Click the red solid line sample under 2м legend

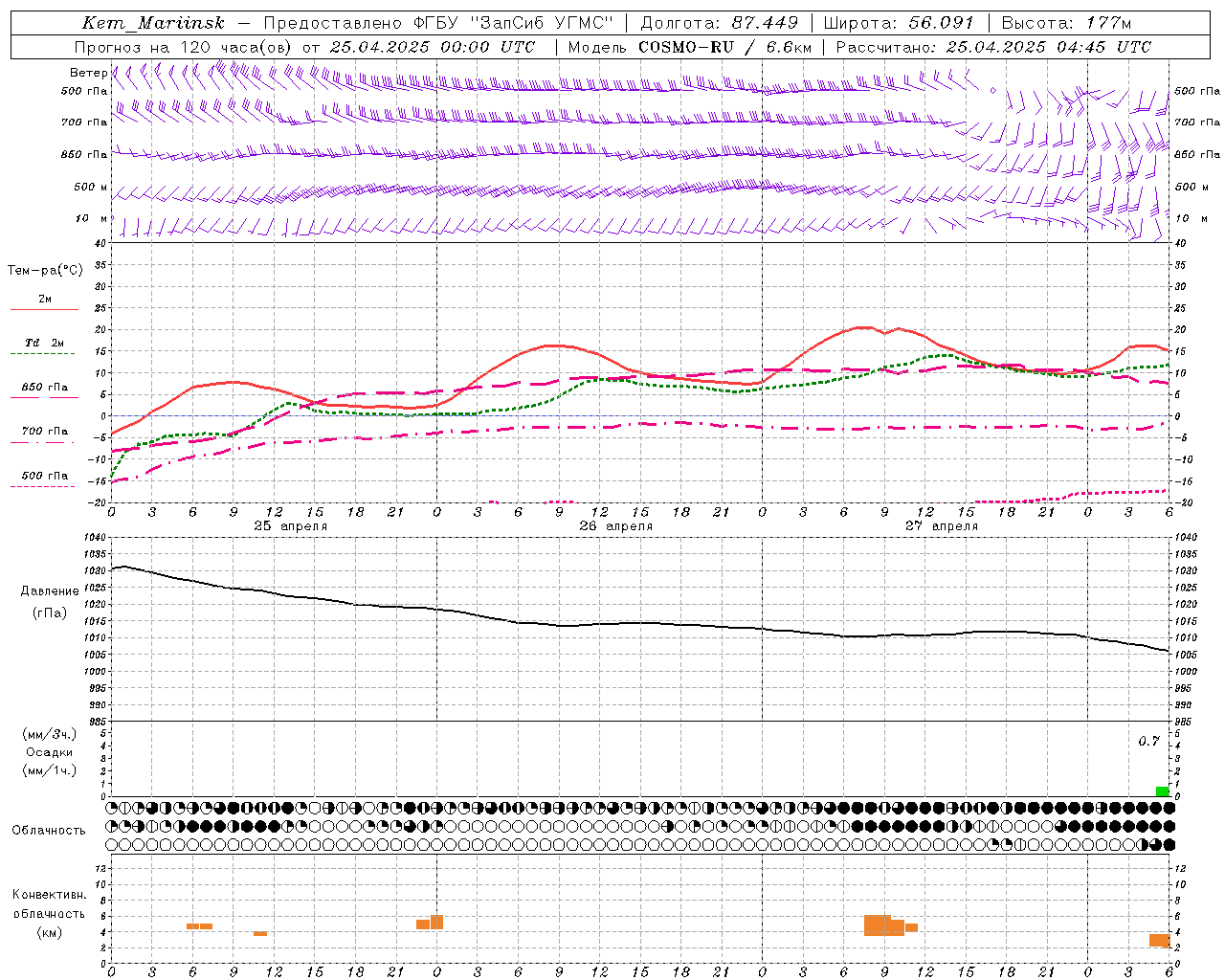[44, 309]
